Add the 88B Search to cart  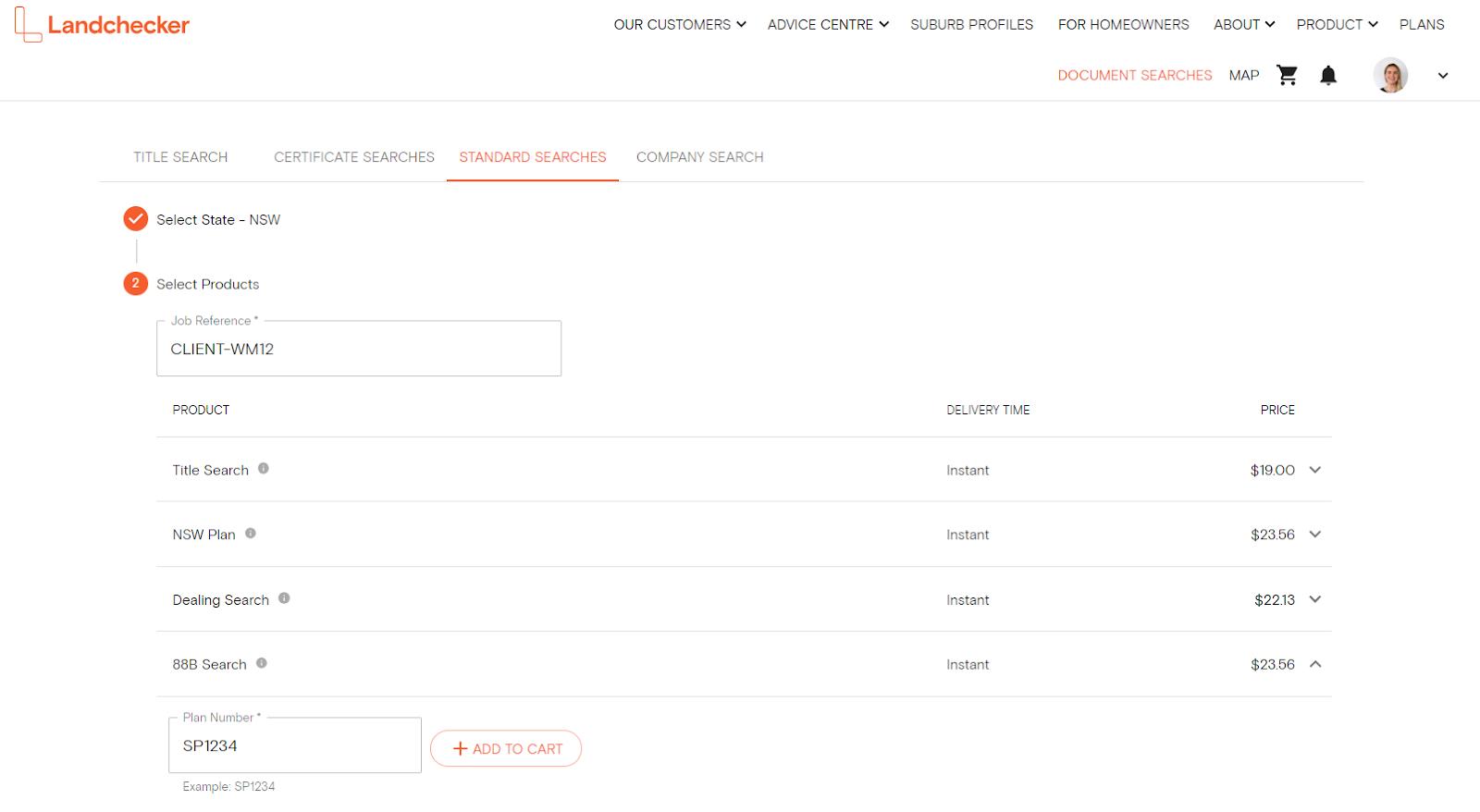506,749
